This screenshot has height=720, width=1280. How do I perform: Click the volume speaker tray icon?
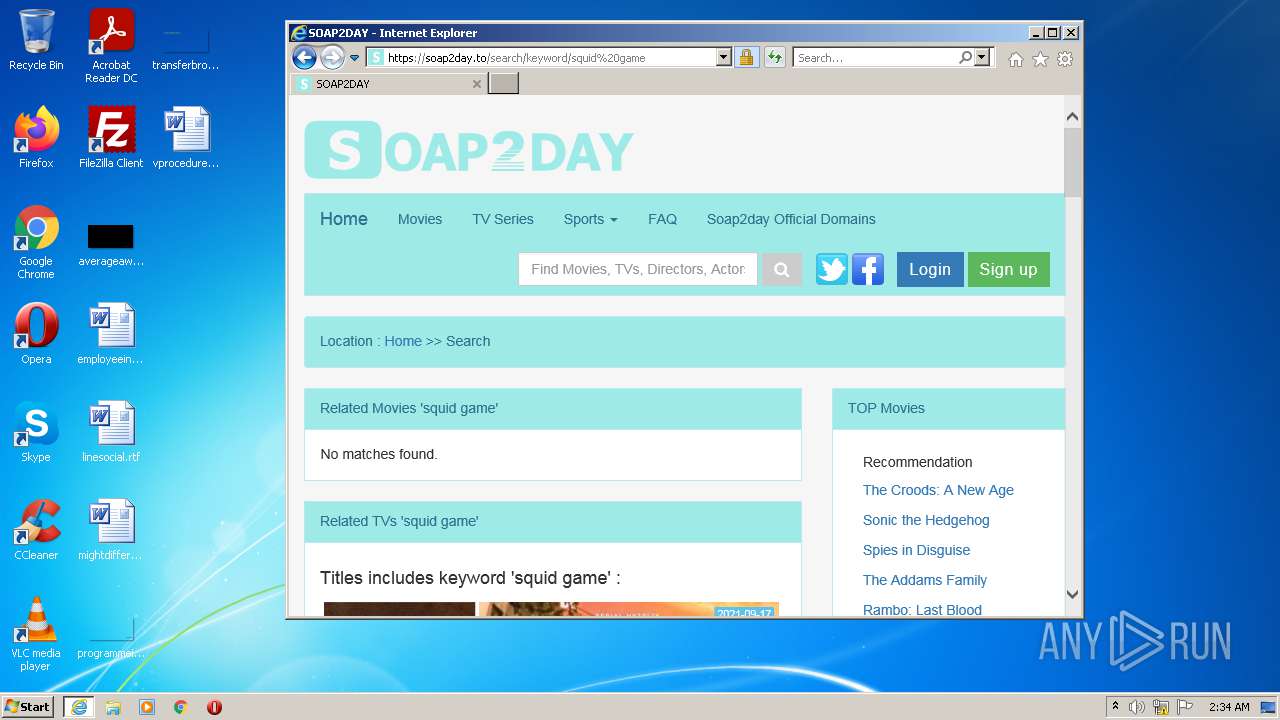1137,707
